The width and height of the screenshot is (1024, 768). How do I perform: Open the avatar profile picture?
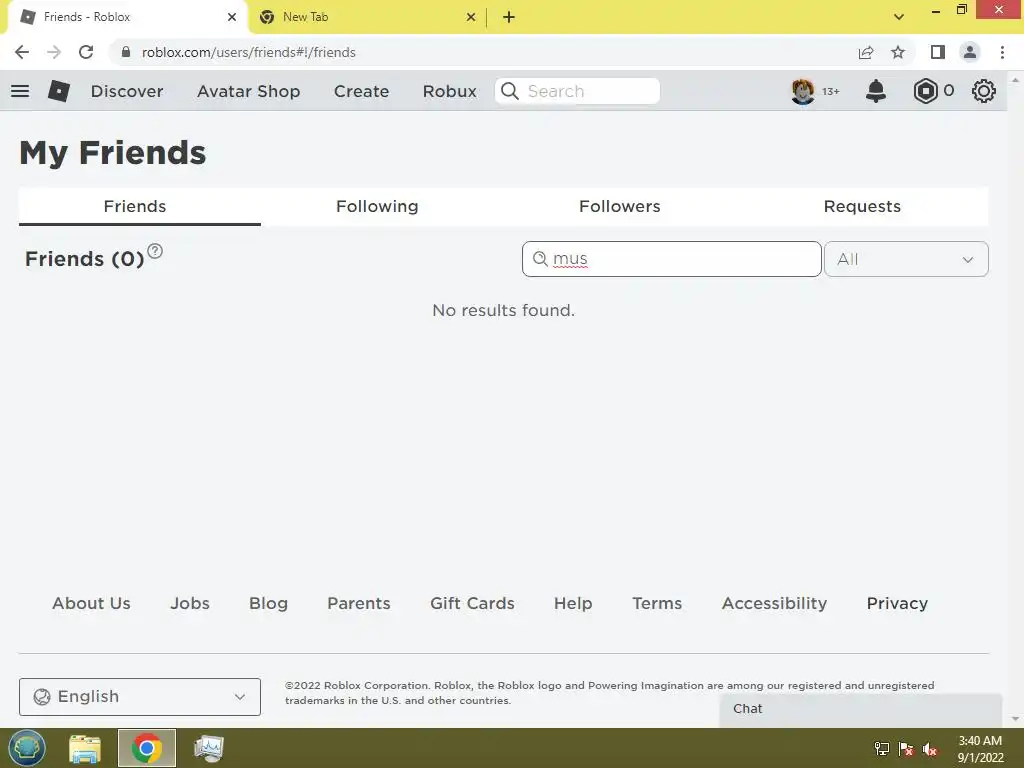coord(803,91)
